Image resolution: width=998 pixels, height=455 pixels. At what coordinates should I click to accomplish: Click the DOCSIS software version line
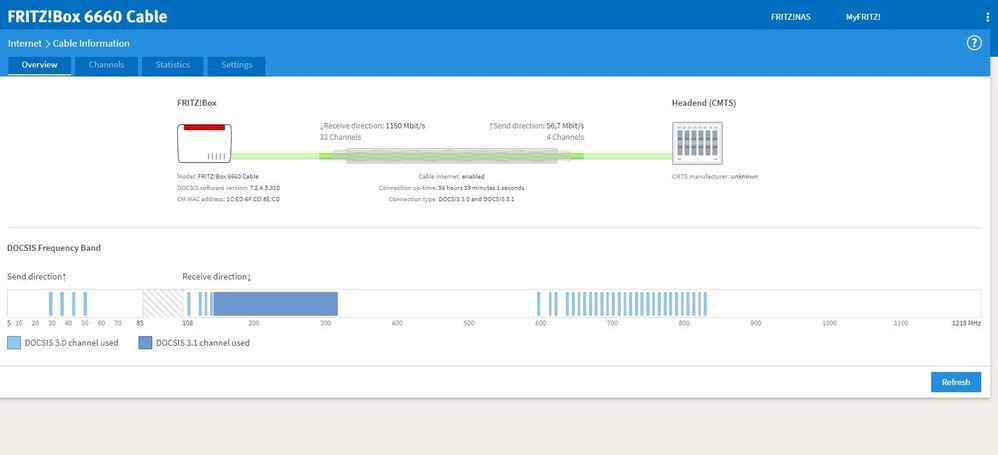tap(228, 188)
